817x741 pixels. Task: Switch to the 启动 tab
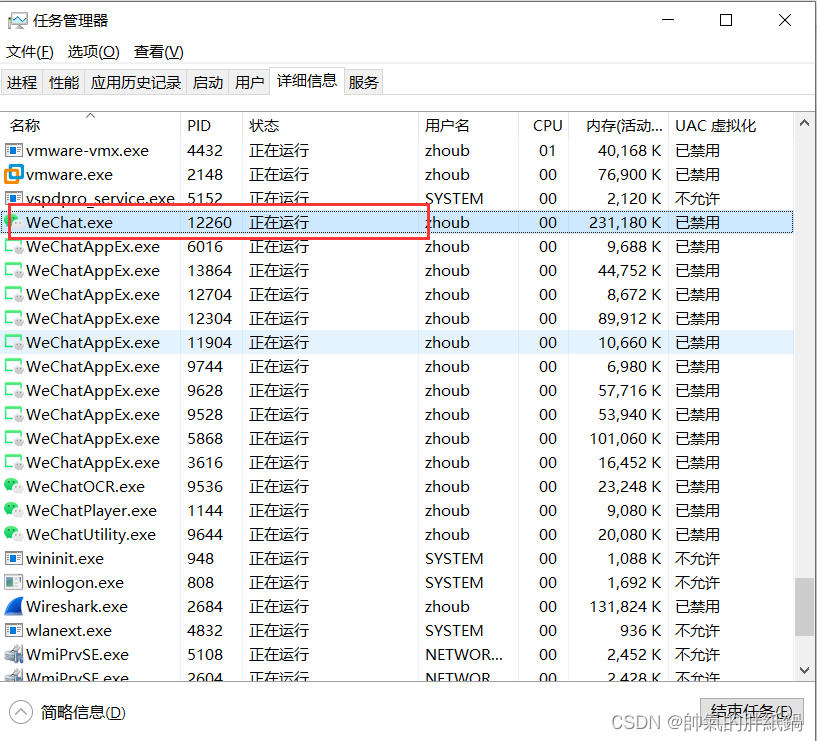point(207,82)
